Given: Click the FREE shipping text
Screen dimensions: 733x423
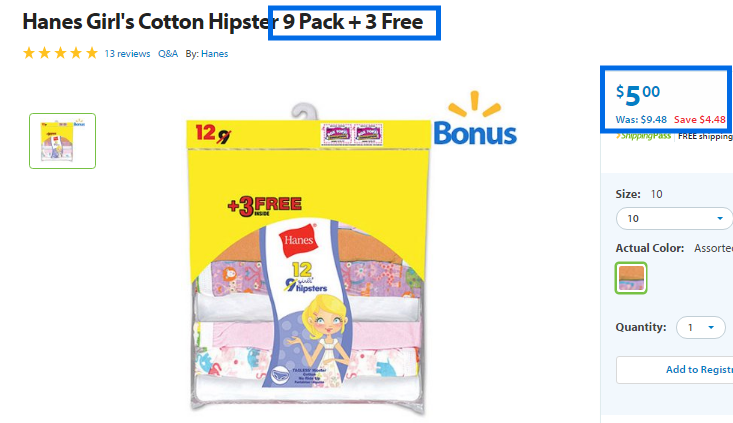Looking at the screenshot, I should pyautogui.click(x=705, y=136).
